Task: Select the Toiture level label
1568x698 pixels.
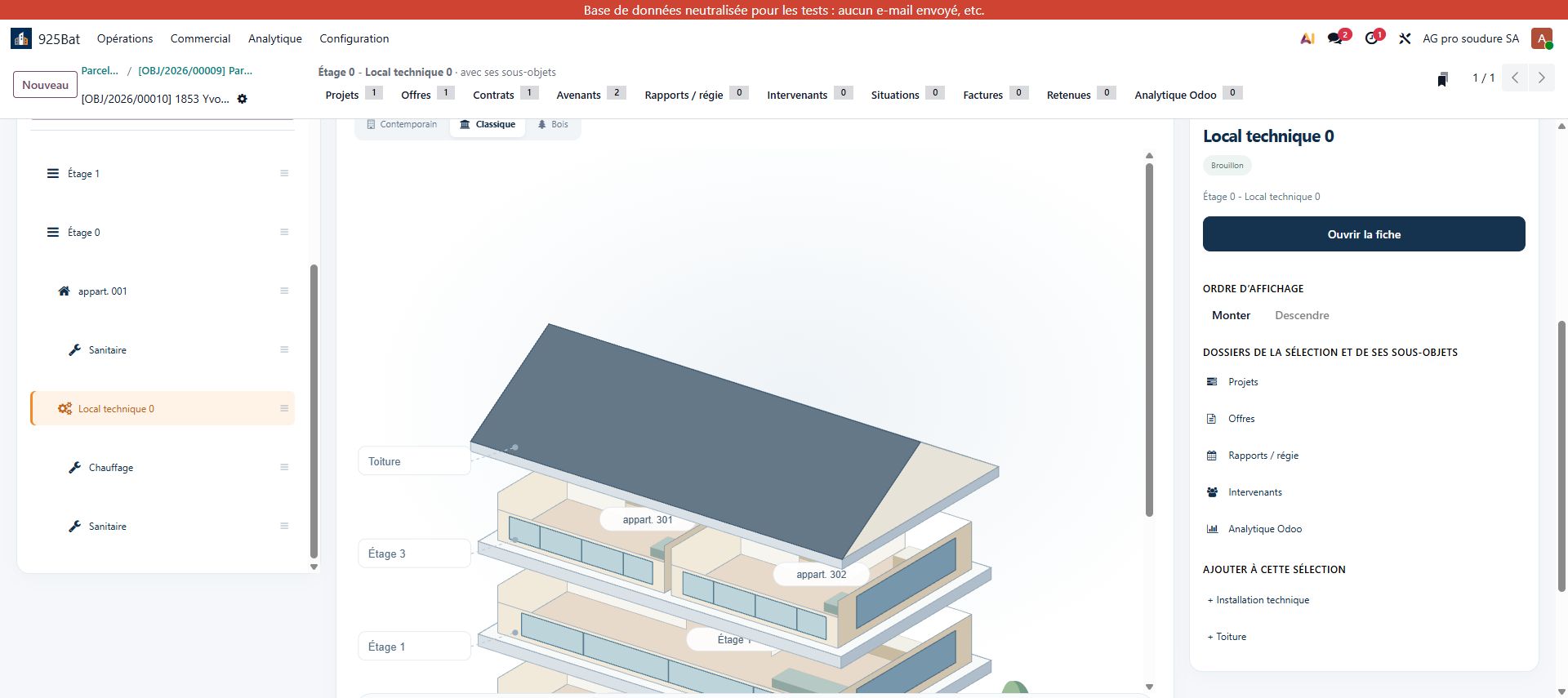Action: coord(414,461)
